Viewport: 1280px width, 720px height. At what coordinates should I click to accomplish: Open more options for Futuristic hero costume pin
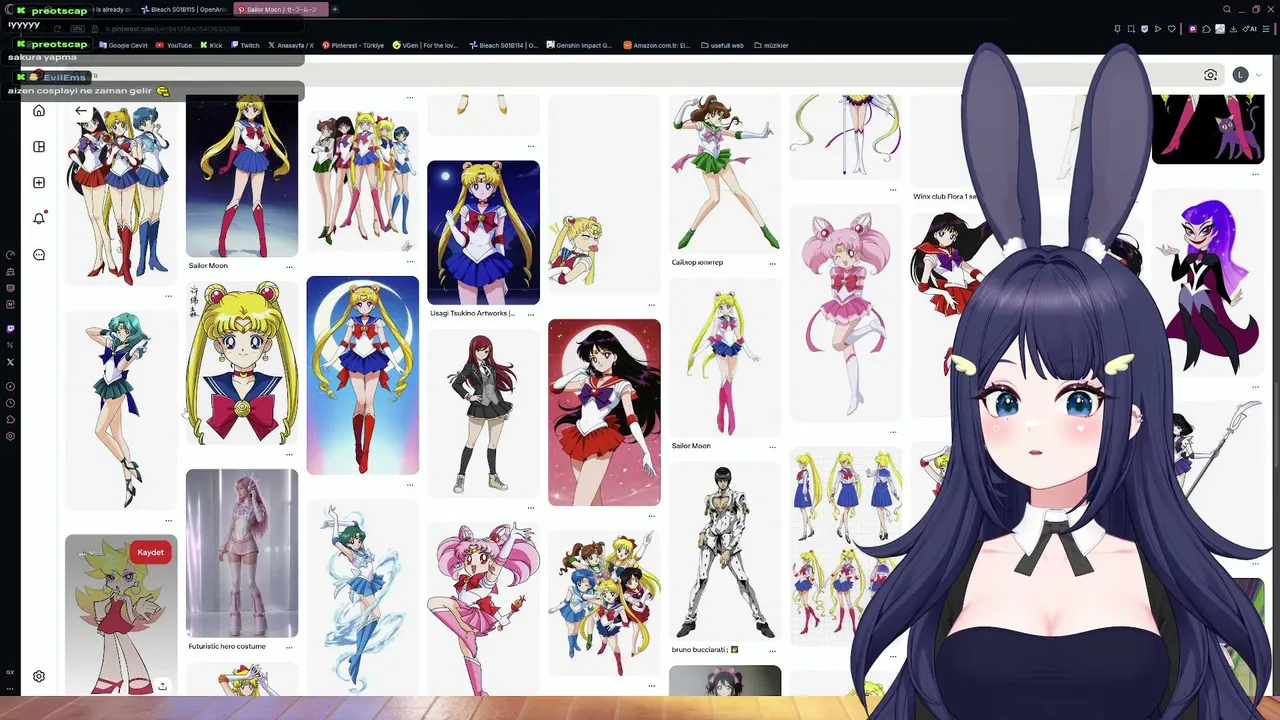tap(289, 648)
